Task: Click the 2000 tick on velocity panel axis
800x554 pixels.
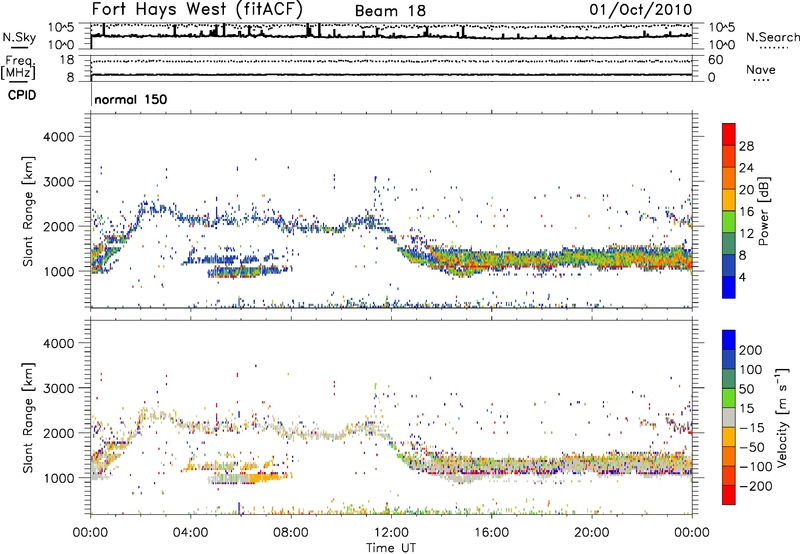Action: click(58, 433)
